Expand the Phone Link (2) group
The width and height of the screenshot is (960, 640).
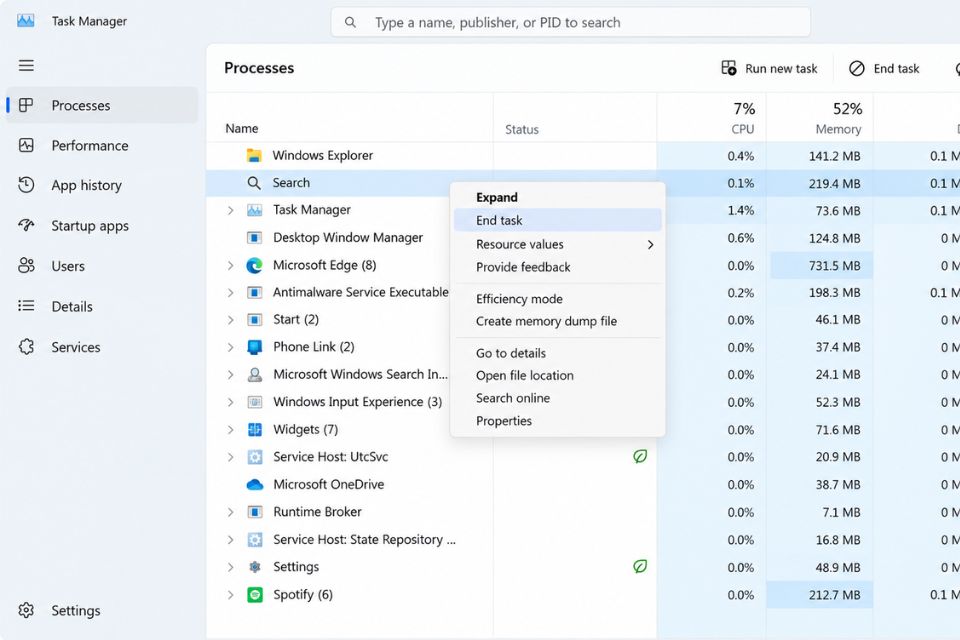click(x=230, y=347)
